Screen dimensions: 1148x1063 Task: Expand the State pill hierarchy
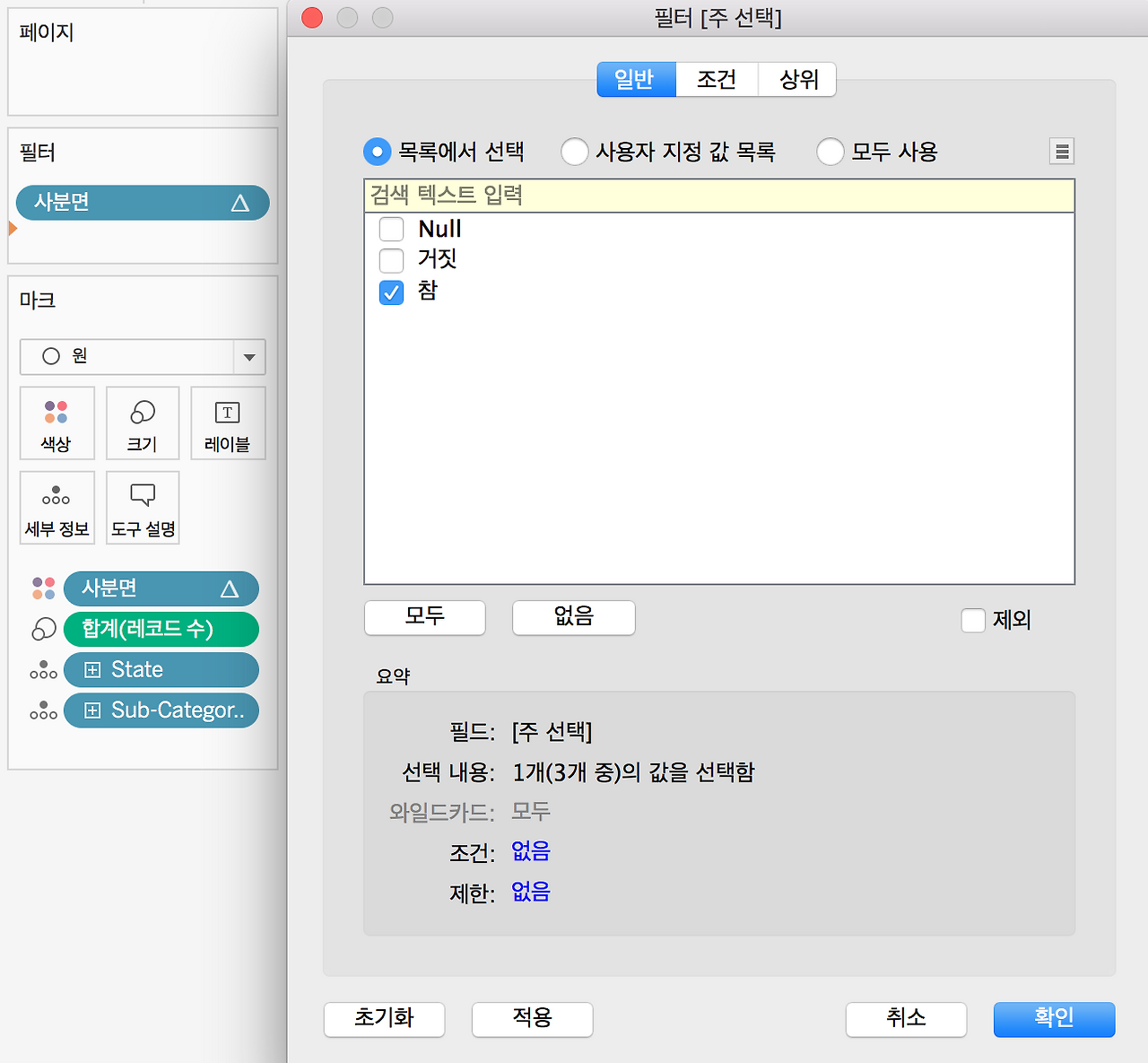91,670
